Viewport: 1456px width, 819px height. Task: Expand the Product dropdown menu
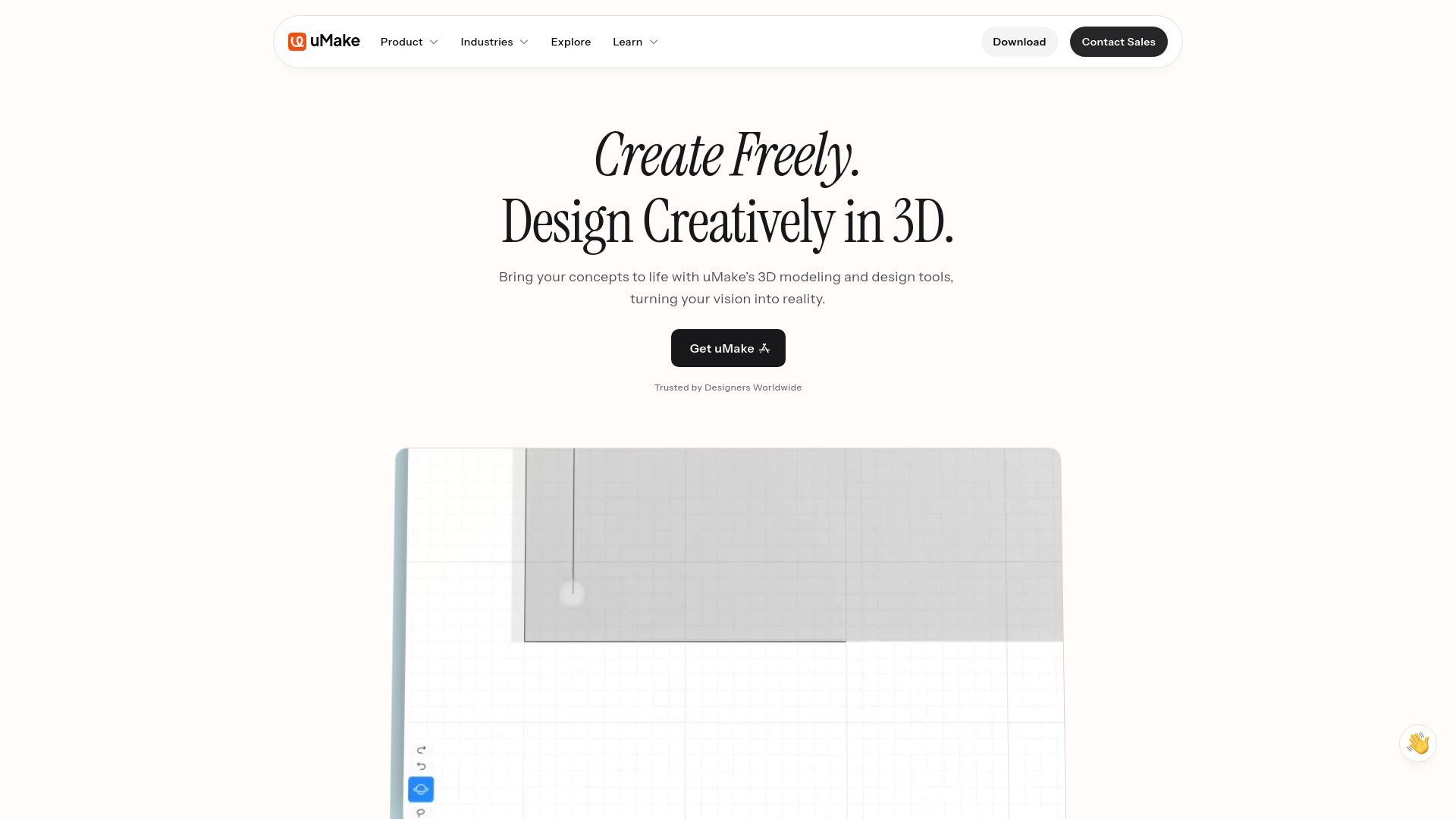point(409,41)
